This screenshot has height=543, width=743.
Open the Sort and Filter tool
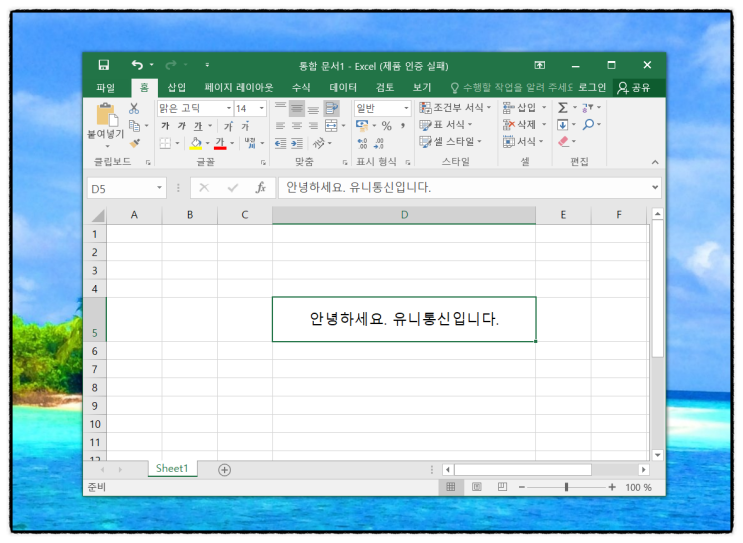(588, 108)
